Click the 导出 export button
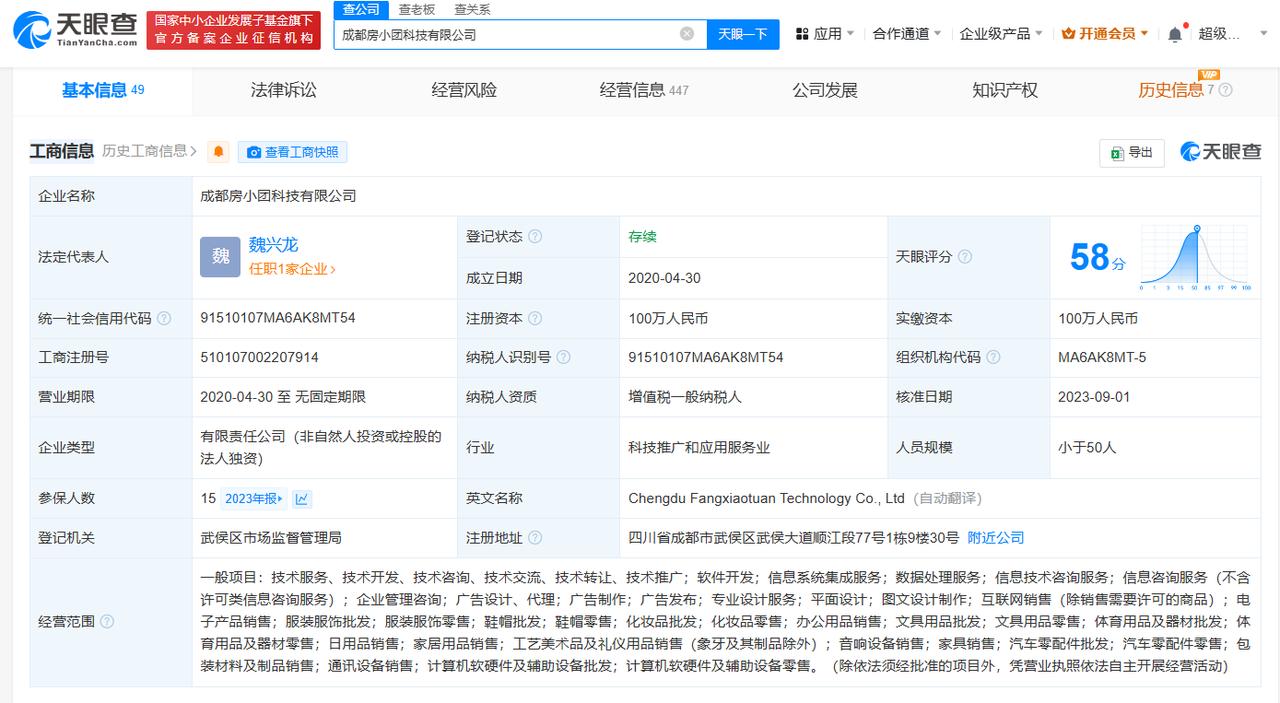The width and height of the screenshot is (1280, 703). (1131, 153)
